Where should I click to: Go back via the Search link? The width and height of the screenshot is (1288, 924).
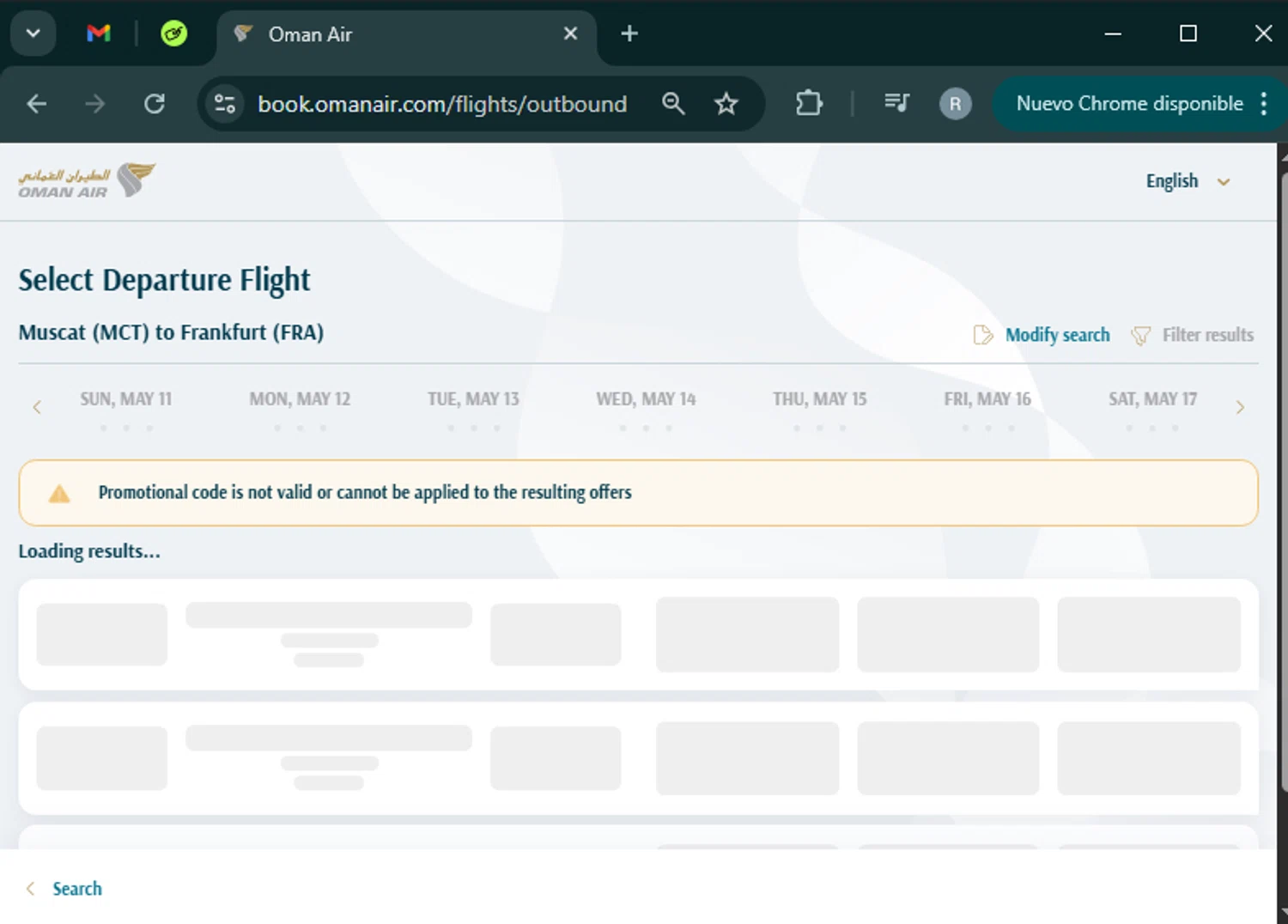click(x=77, y=889)
